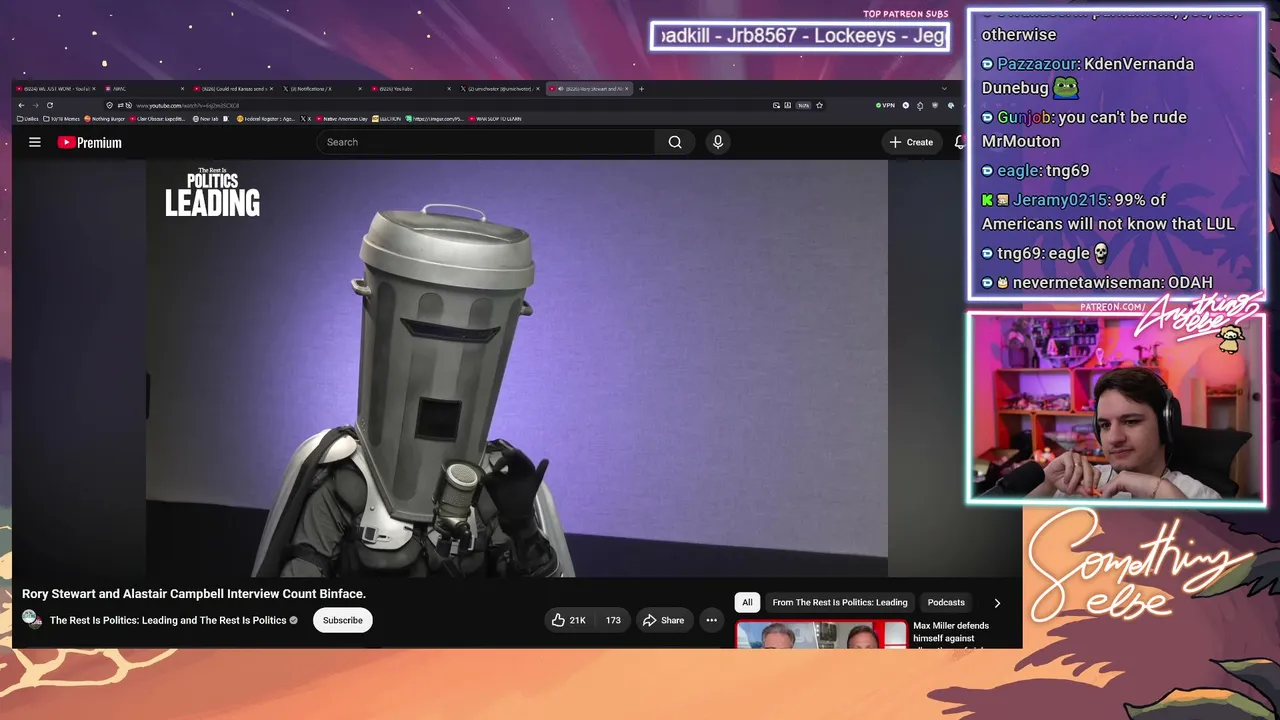Open the 10/10 Memes bookmark folder
1280x720 pixels.
pyautogui.click(x=62, y=119)
